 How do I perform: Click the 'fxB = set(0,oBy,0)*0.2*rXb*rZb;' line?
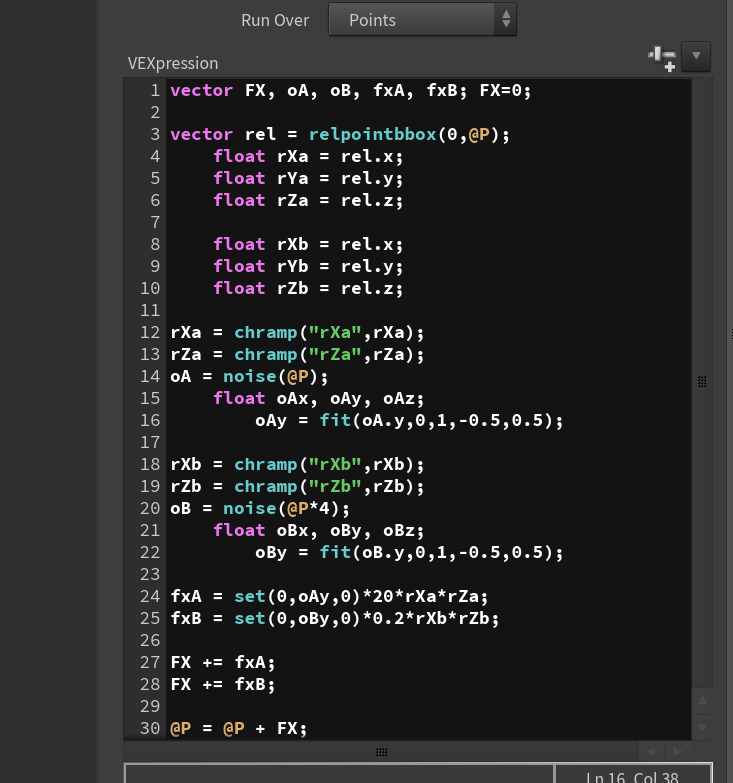coord(335,618)
